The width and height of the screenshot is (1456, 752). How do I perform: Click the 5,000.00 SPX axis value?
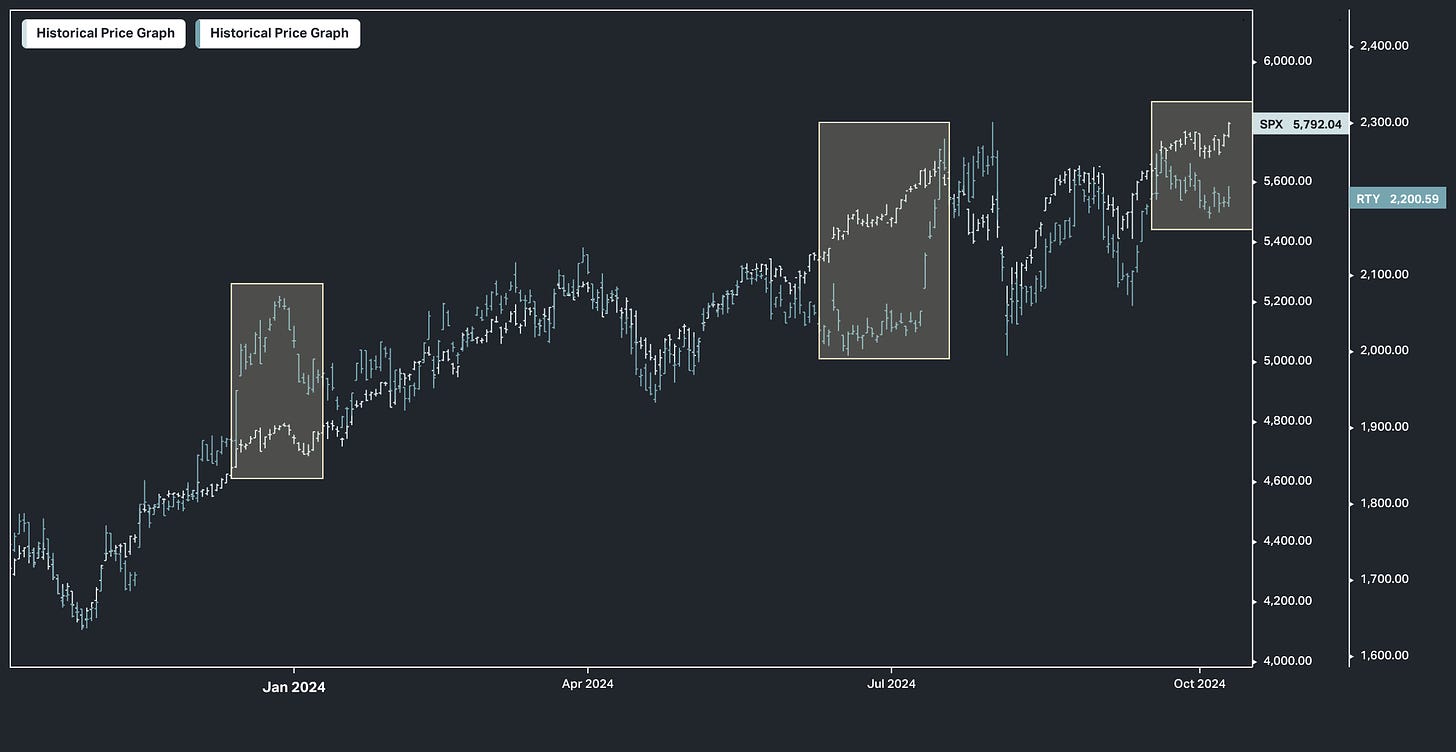1288,360
